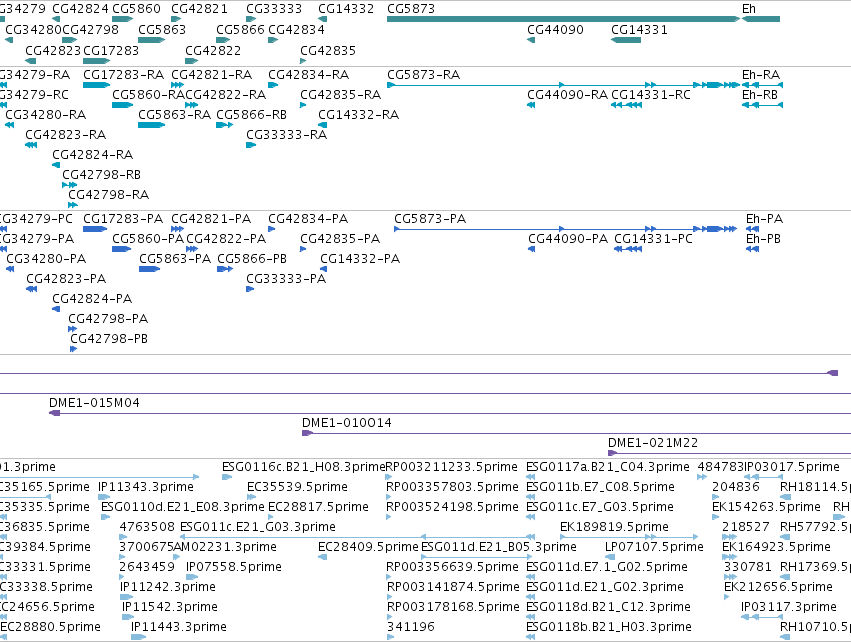Select EST EK189819.5prime
The height and width of the screenshot is (642, 851).
tap(628, 537)
